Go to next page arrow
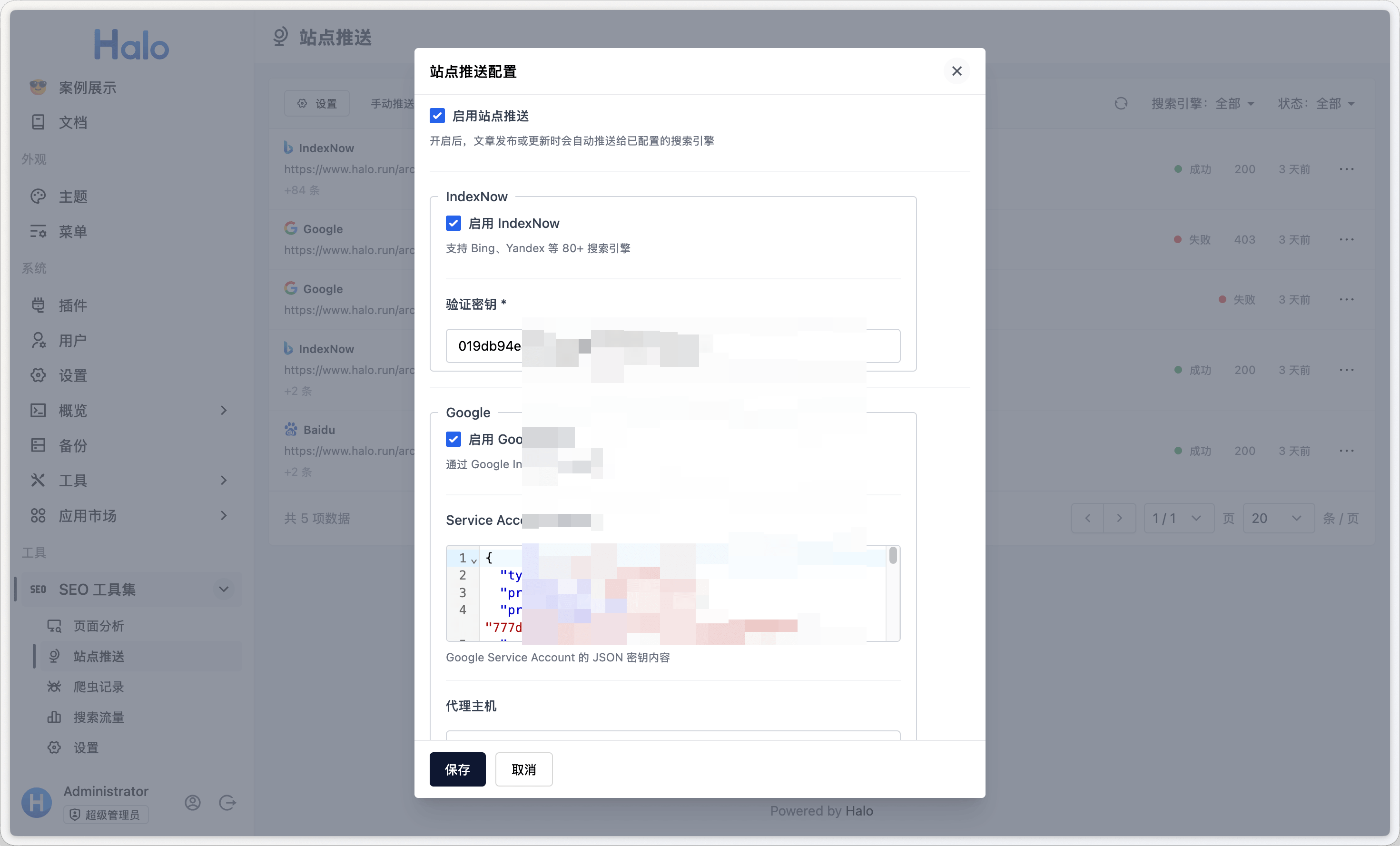This screenshot has width=1400, height=846. pyautogui.click(x=1119, y=518)
